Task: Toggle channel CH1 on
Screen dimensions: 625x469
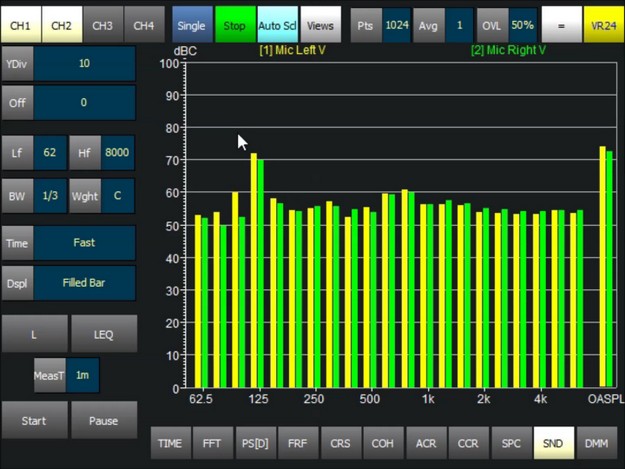Action: click(20, 25)
